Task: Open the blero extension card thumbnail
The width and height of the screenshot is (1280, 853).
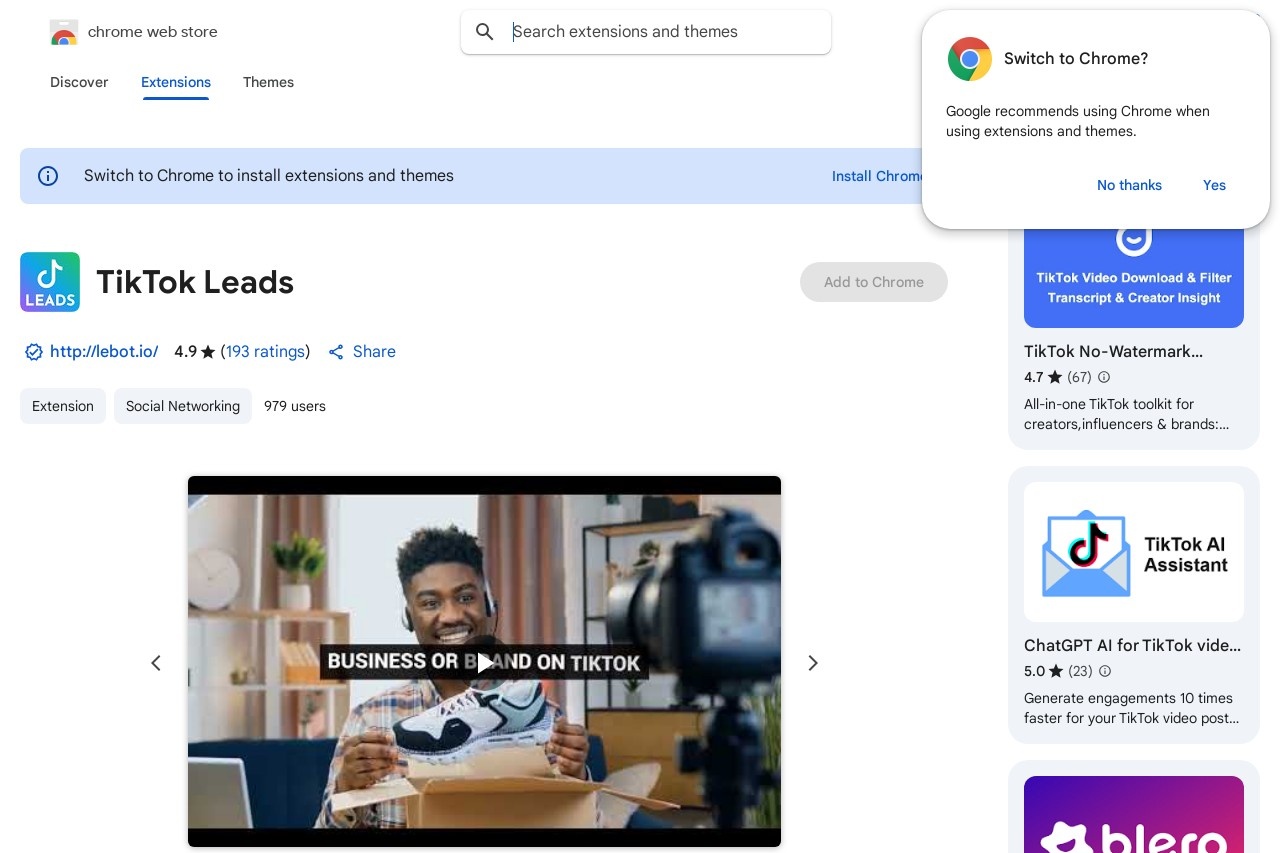Action: pos(1134,814)
